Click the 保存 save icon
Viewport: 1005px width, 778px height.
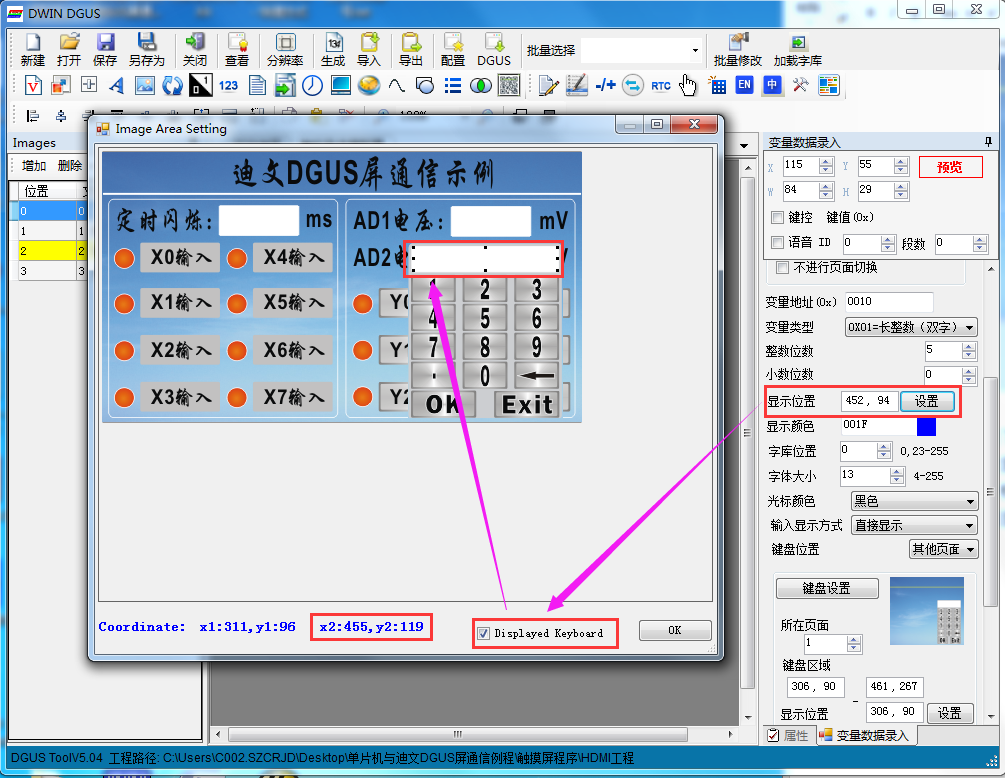click(x=104, y=50)
